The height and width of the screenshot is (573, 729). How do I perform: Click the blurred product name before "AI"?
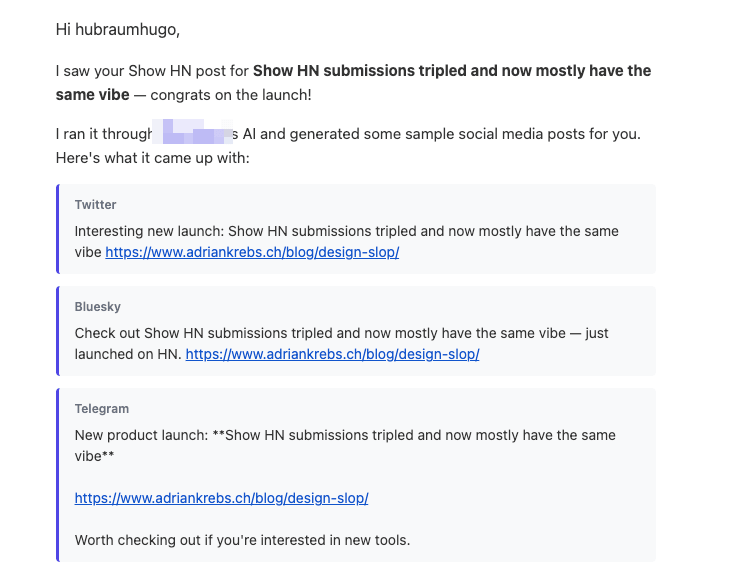[193, 134]
